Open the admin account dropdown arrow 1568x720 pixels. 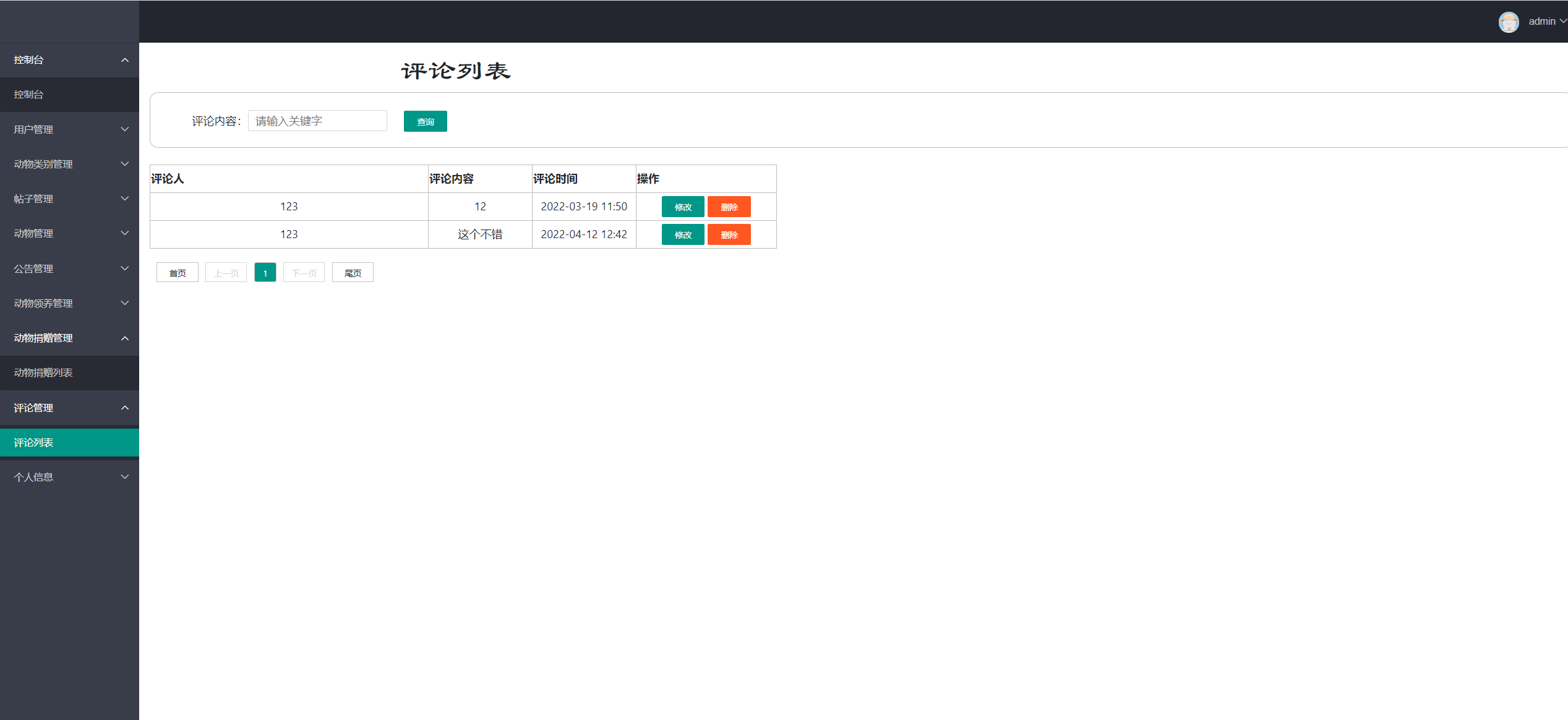pos(1562,22)
